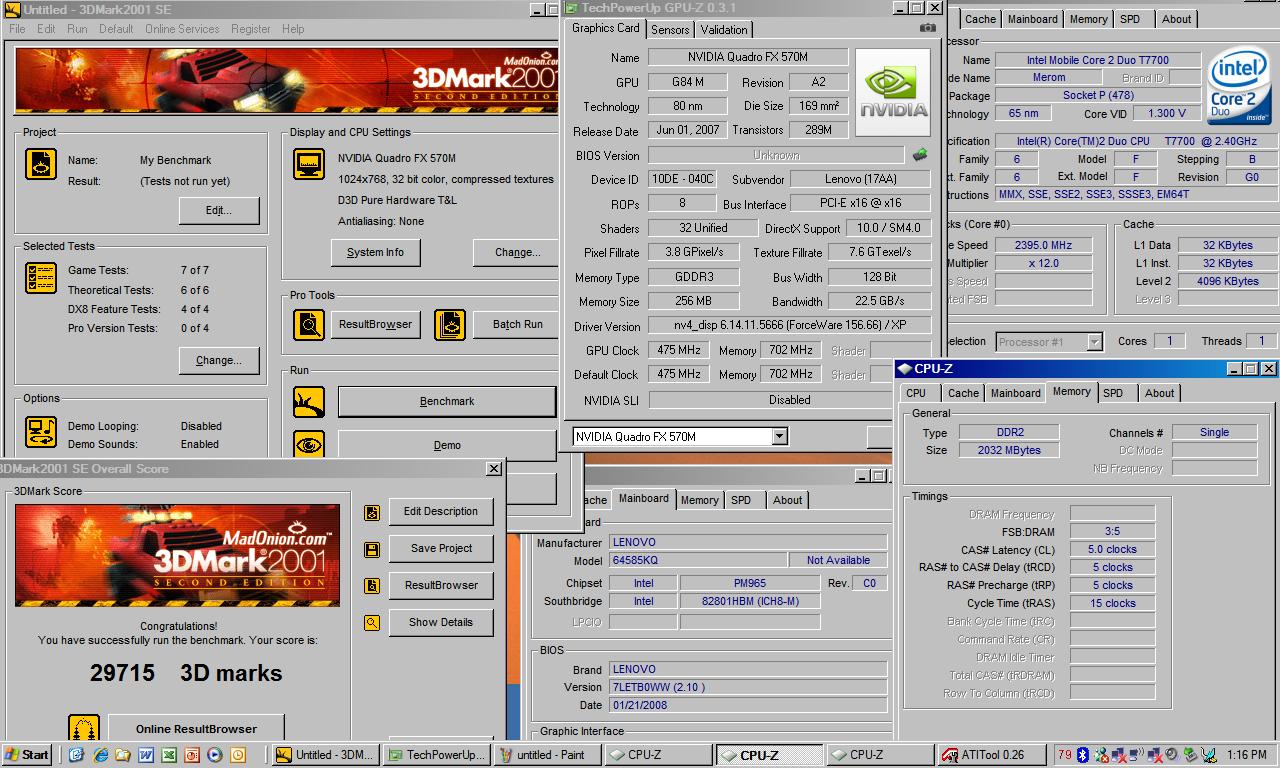
Task: Click the 3DMark2001 banner image in score dialog
Action: pos(177,555)
